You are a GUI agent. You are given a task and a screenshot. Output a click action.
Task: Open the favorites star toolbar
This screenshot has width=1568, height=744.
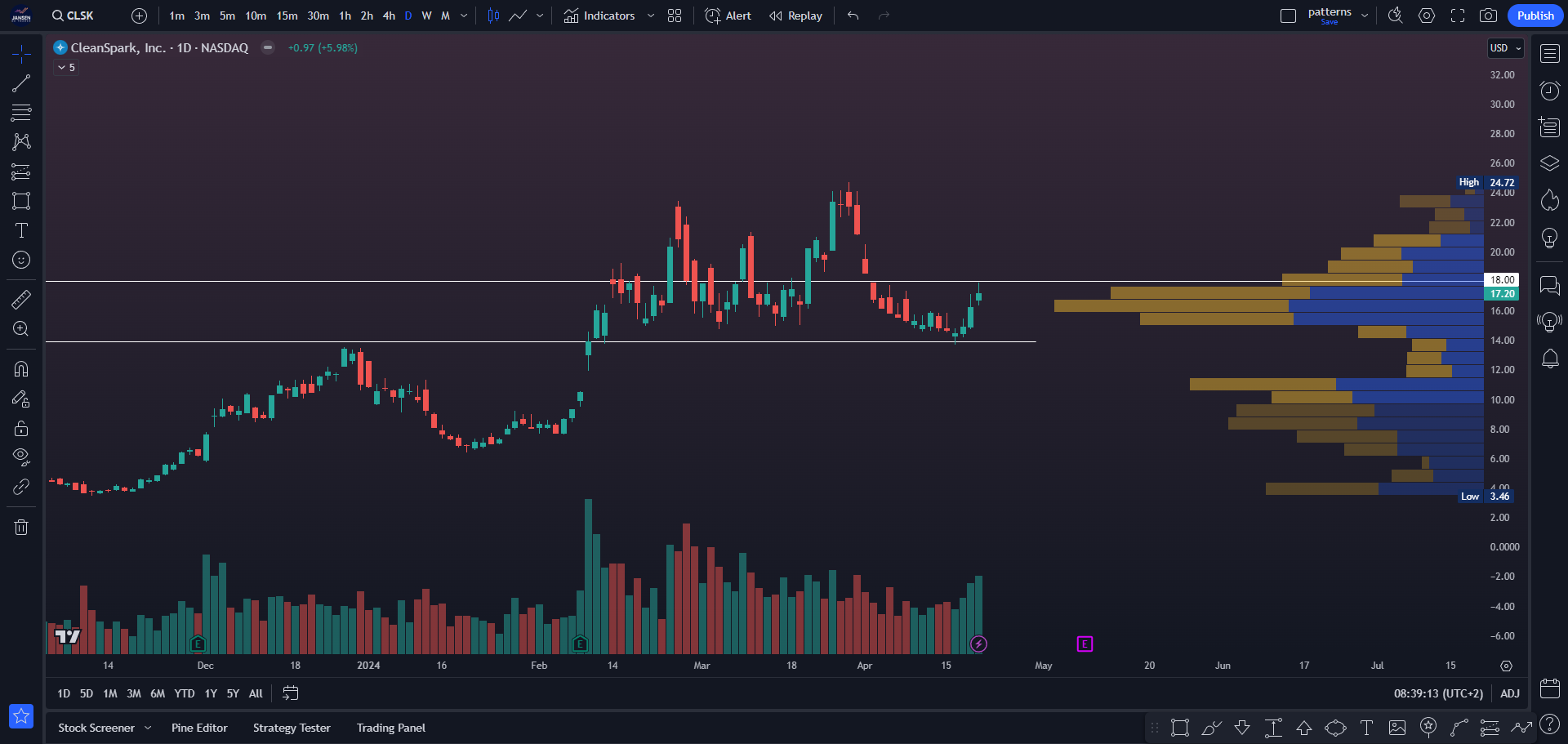pyautogui.click(x=21, y=716)
